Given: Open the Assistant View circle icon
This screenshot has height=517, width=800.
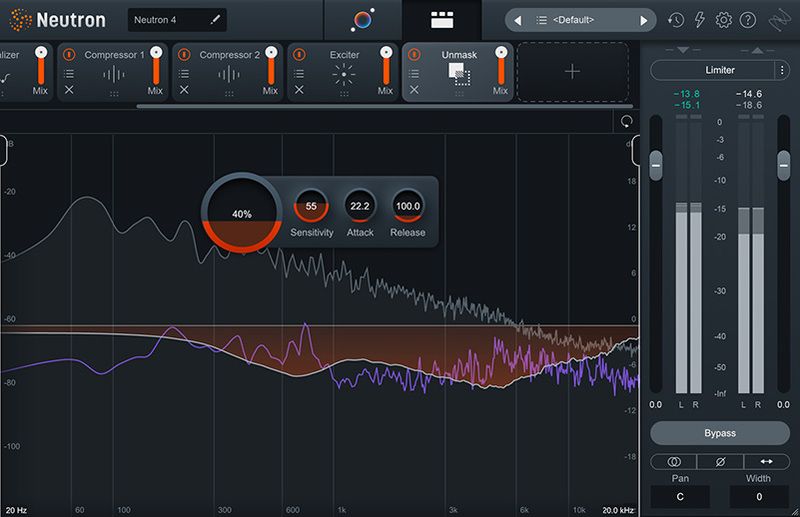Looking at the screenshot, I should (x=362, y=20).
